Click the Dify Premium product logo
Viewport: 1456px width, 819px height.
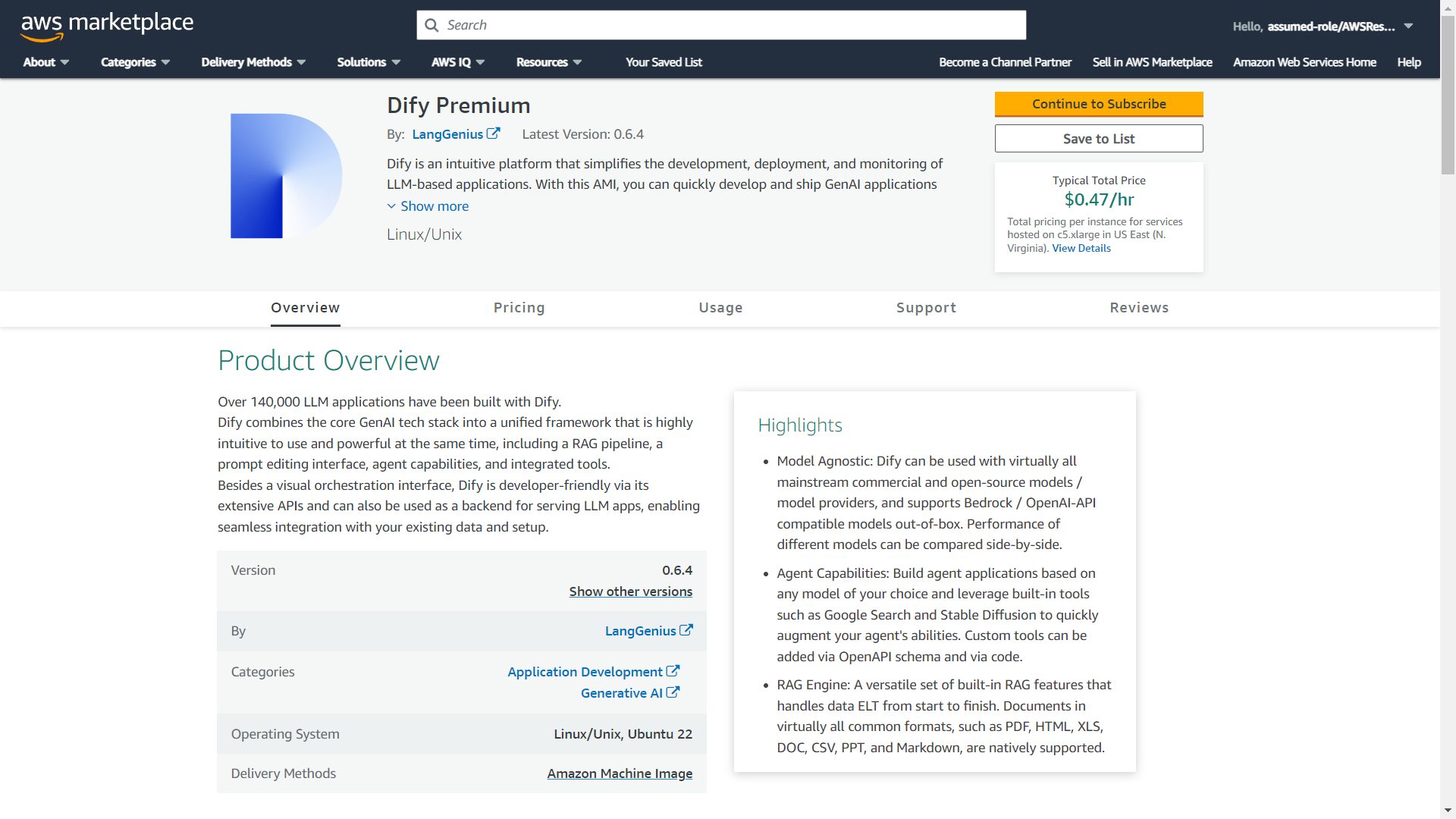(x=286, y=176)
